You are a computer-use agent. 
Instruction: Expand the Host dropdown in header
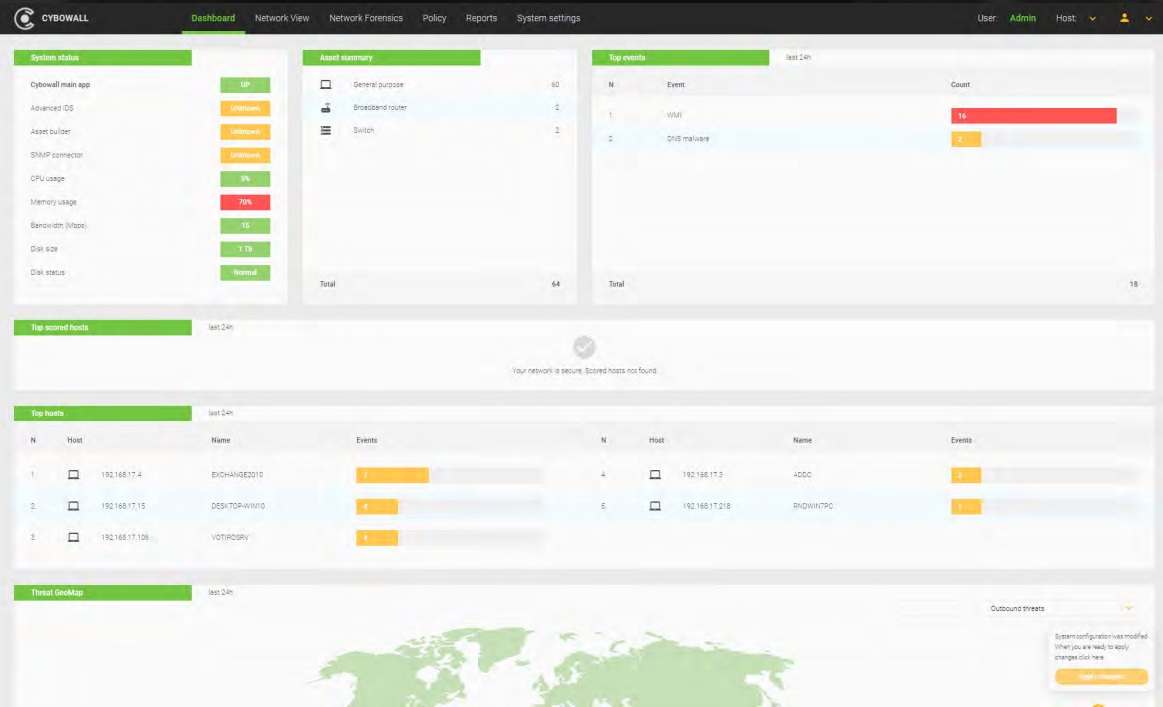pyautogui.click(x=1093, y=19)
